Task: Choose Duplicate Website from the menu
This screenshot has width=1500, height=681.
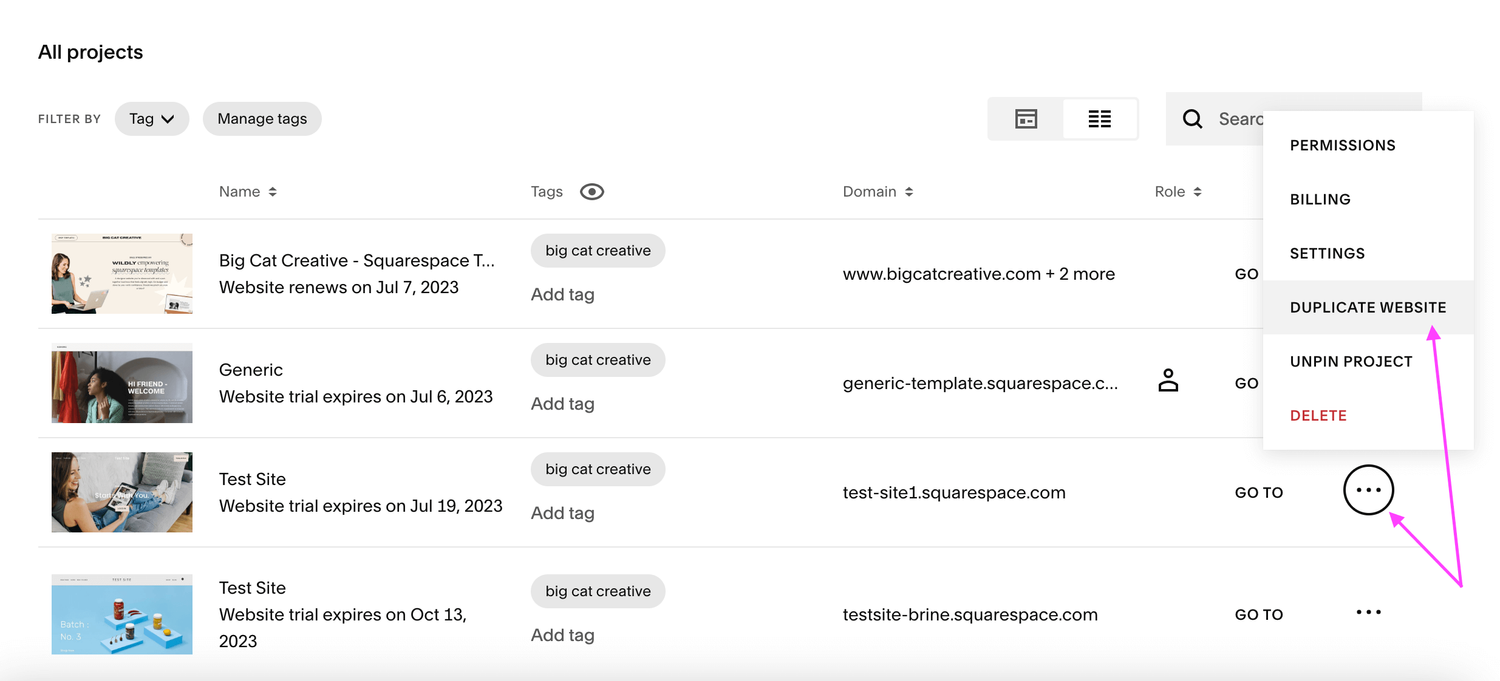Action: 1368,307
